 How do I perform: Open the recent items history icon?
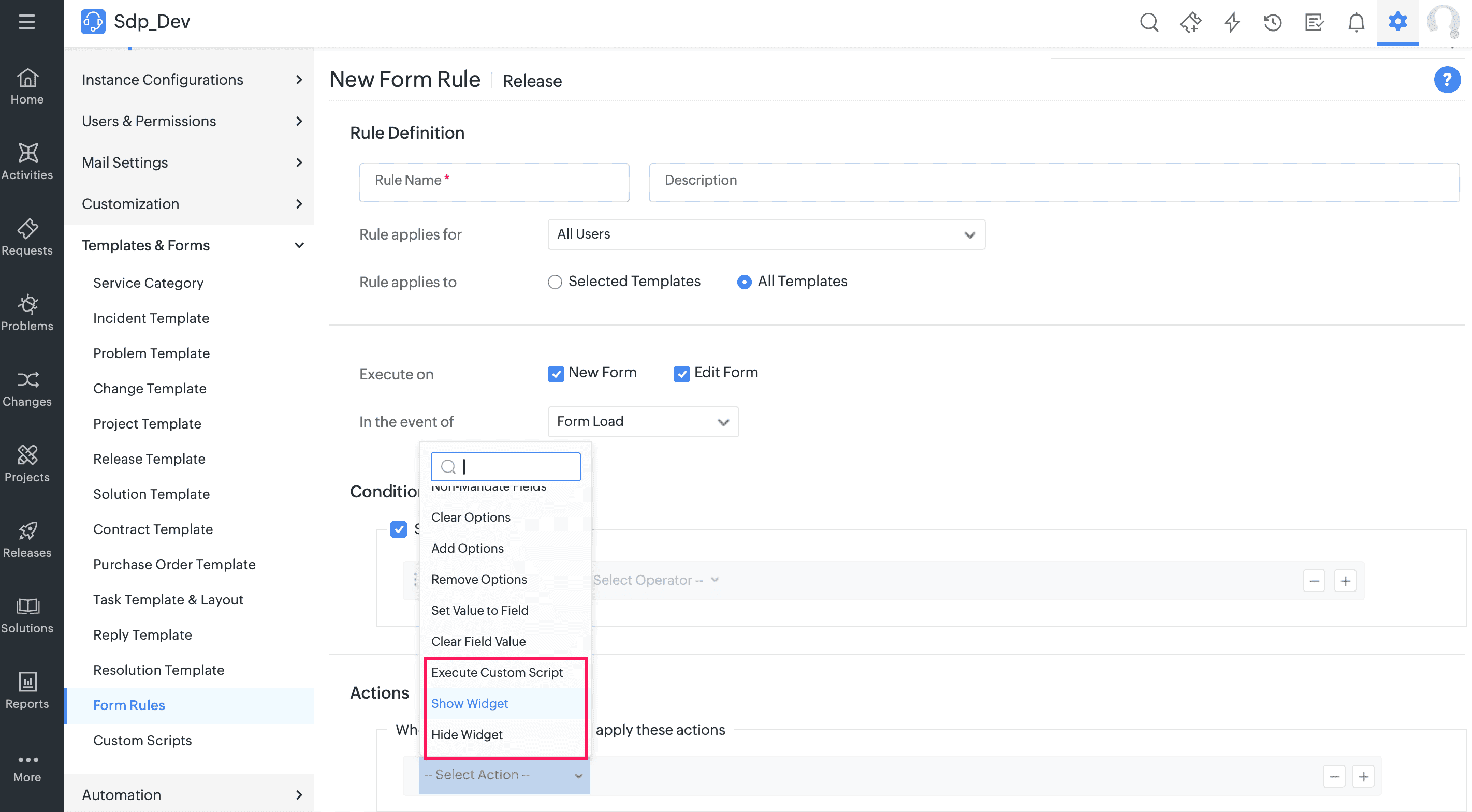[x=1273, y=23]
